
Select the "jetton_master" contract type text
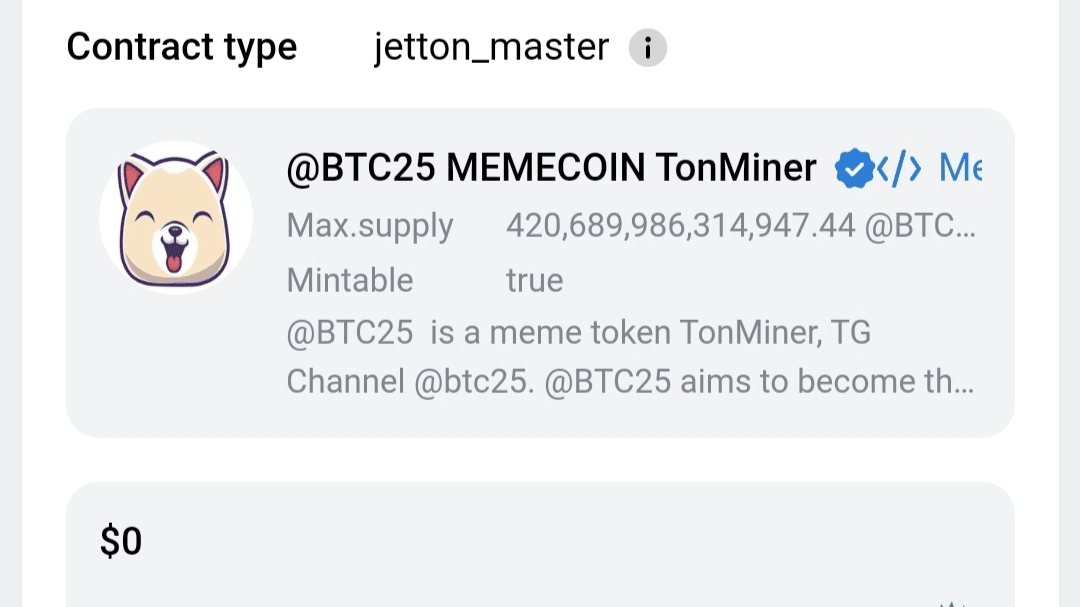click(491, 48)
